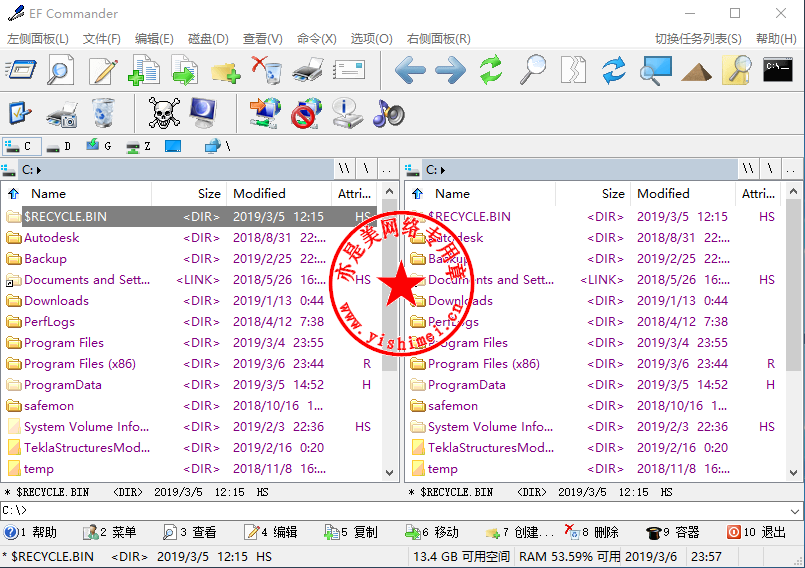Click the right panel parent dots button
The image size is (805, 568).
[x=791, y=169]
